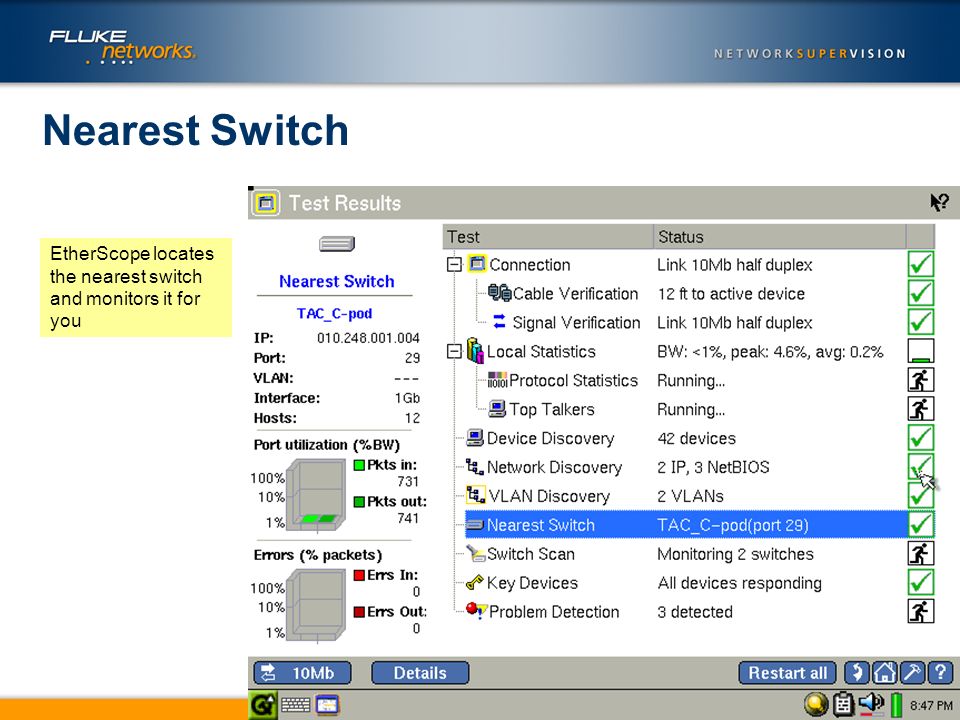The image size is (960, 720).
Task: Click the Status column header
Action: click(x=779, y=237)
